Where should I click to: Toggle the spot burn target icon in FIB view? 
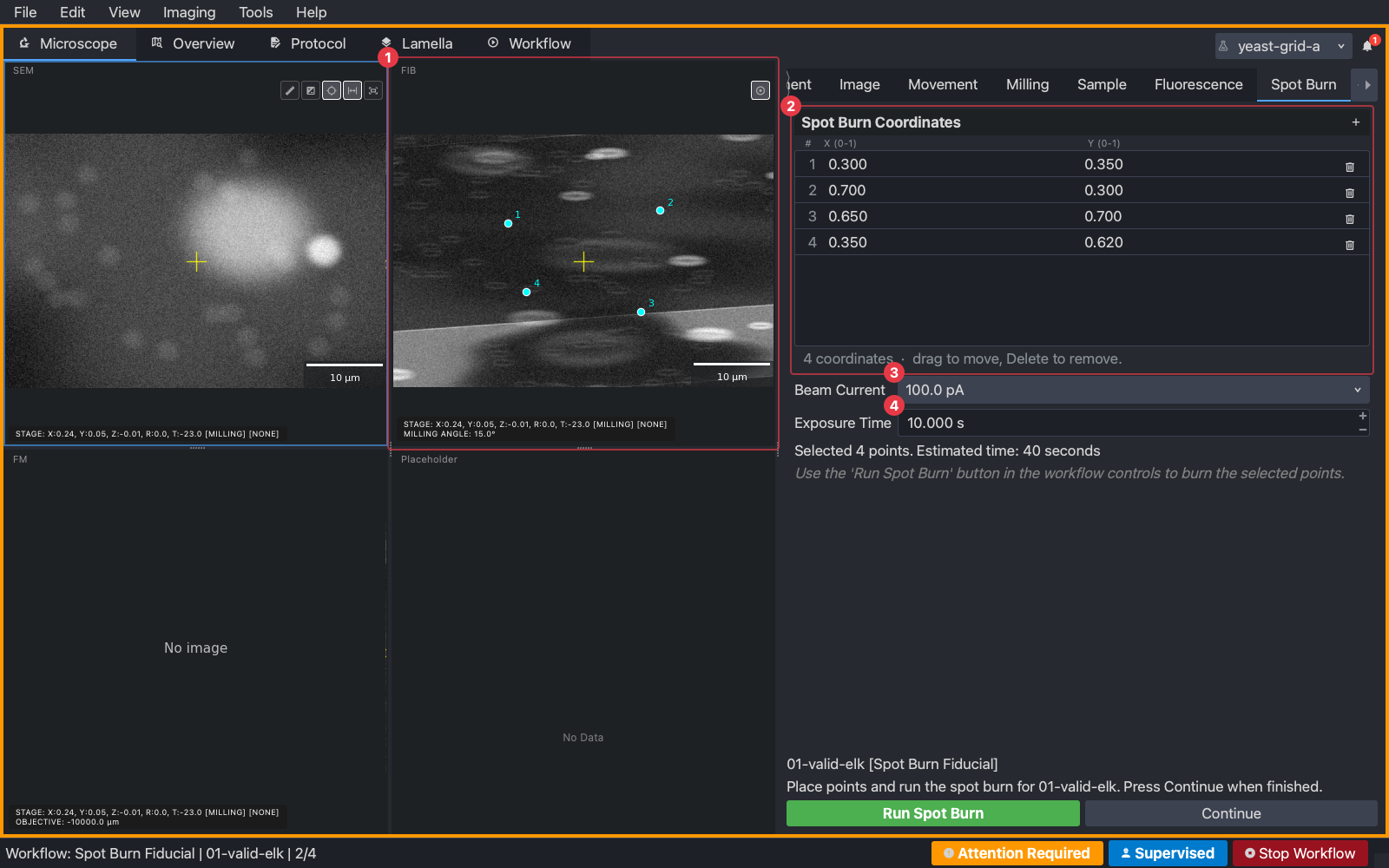point(760,90)
